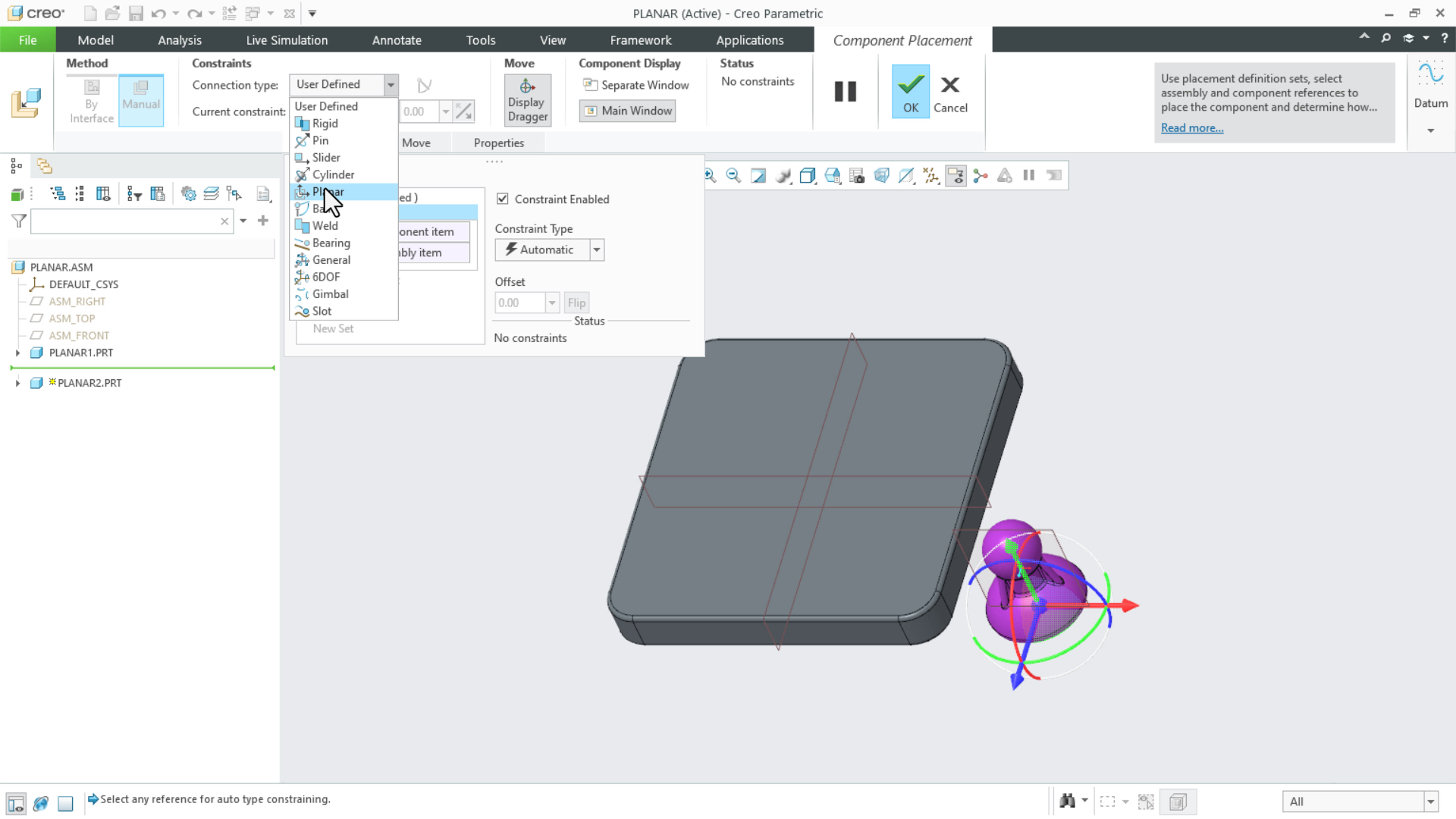Open the selection filter All dropdown
The width and height of the screenshot is (1456, 819).
1430,802
